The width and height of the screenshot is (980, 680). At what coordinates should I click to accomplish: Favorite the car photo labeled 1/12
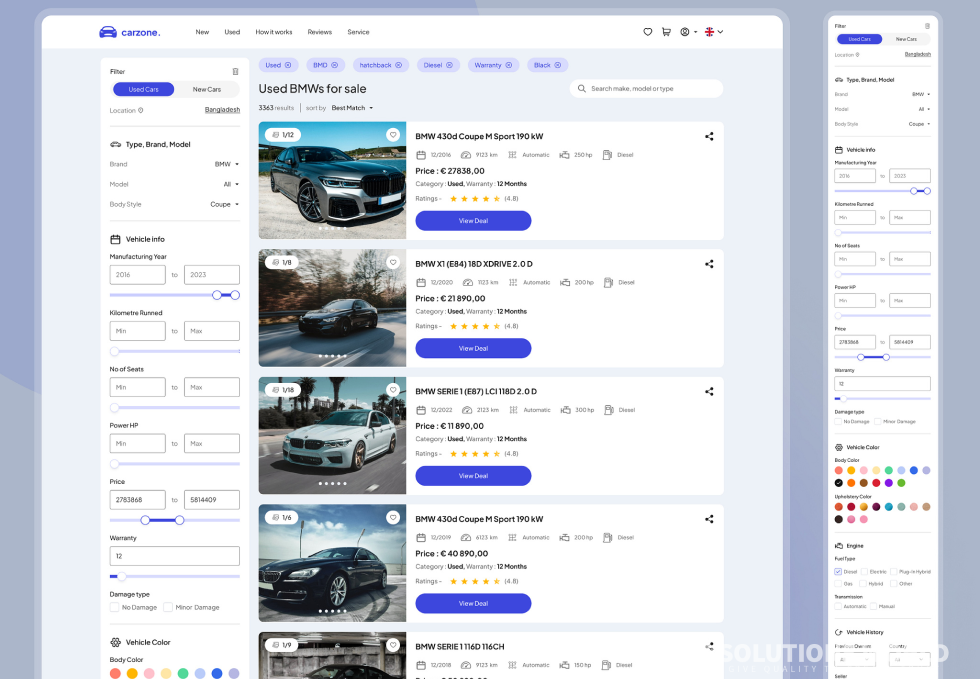(x=392, y=134)
